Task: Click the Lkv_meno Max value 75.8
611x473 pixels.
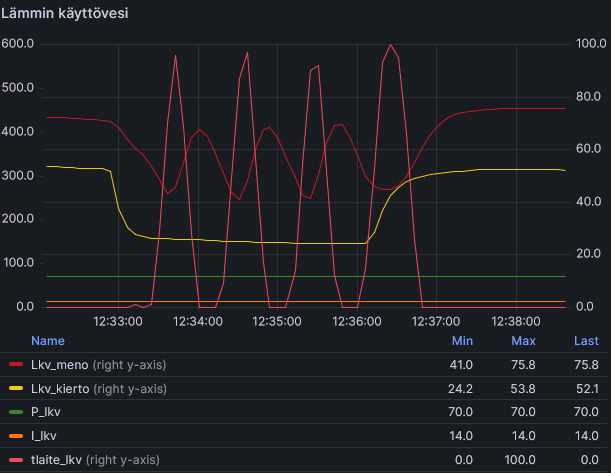Action: tap(523, 365)
